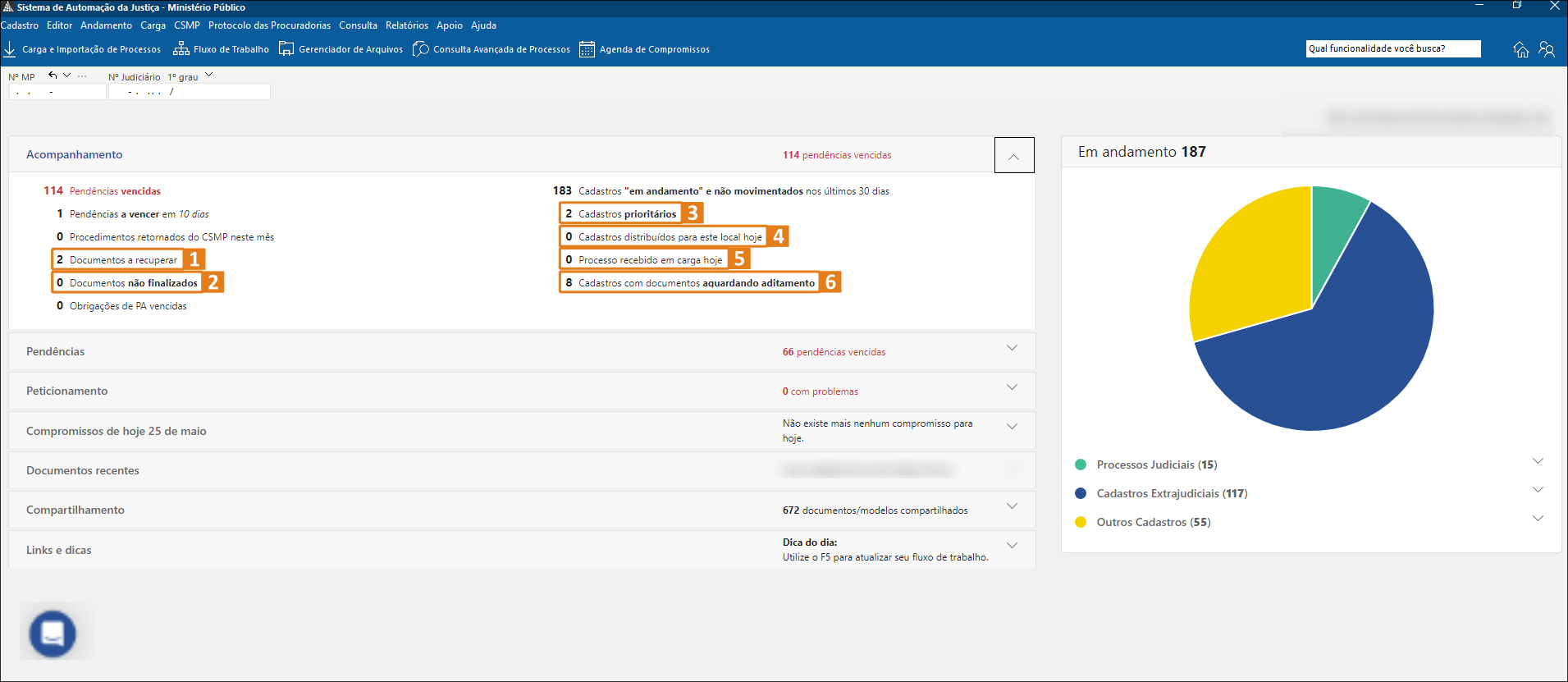Open the Fluxo de Trabalho workflow icon
The height and width of the screenshot is (682, 1568).
(181, 49)
